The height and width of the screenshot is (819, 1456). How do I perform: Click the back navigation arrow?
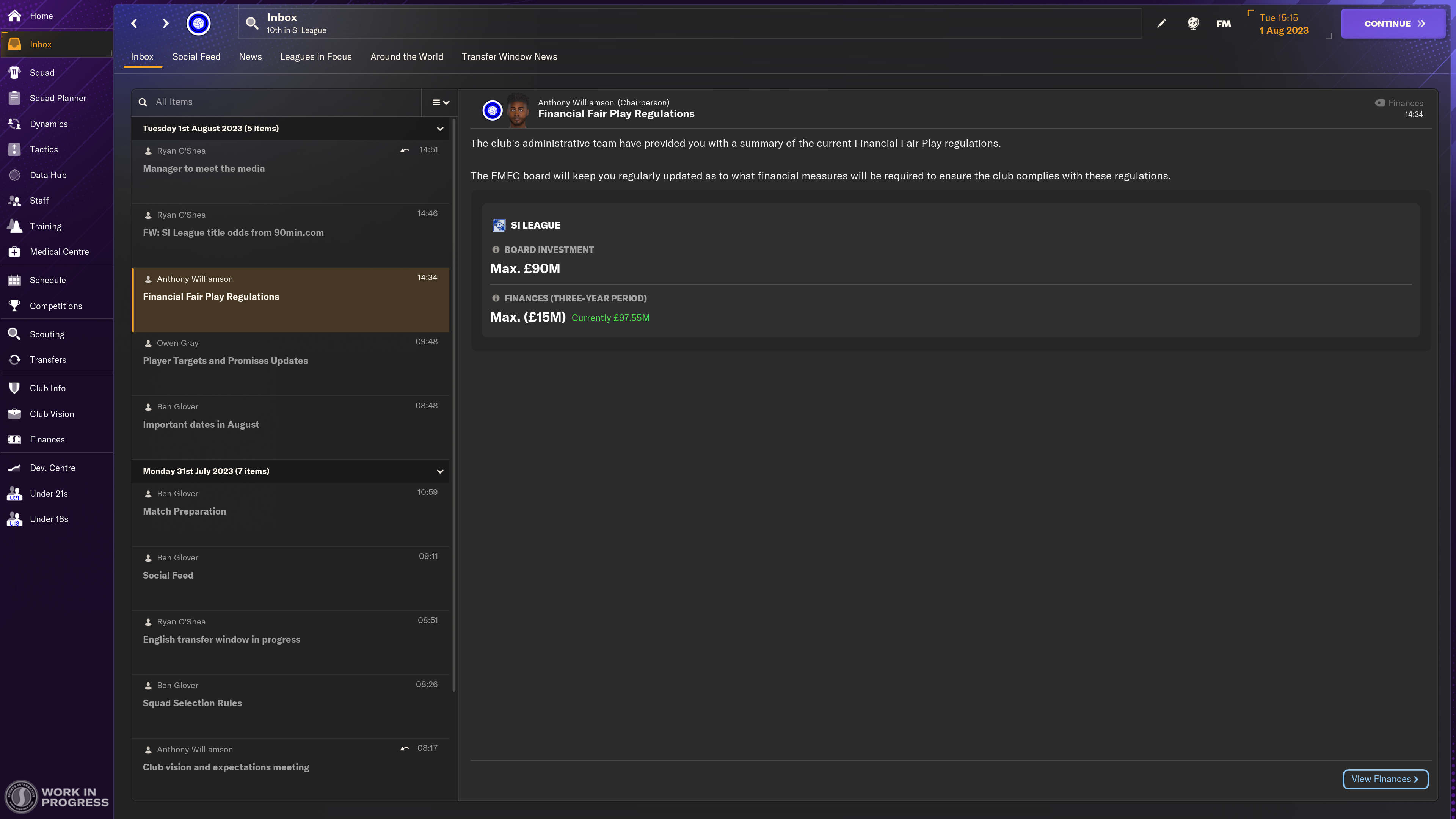(134, 23)
